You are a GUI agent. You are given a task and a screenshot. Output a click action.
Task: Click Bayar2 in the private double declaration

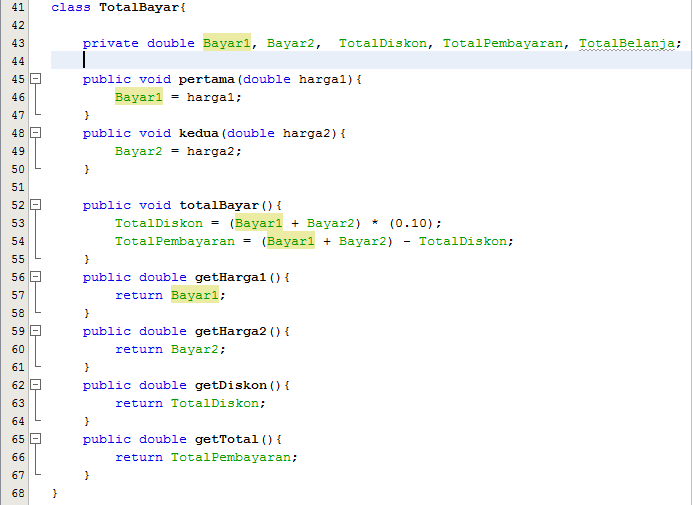click(x=290, y=43)
